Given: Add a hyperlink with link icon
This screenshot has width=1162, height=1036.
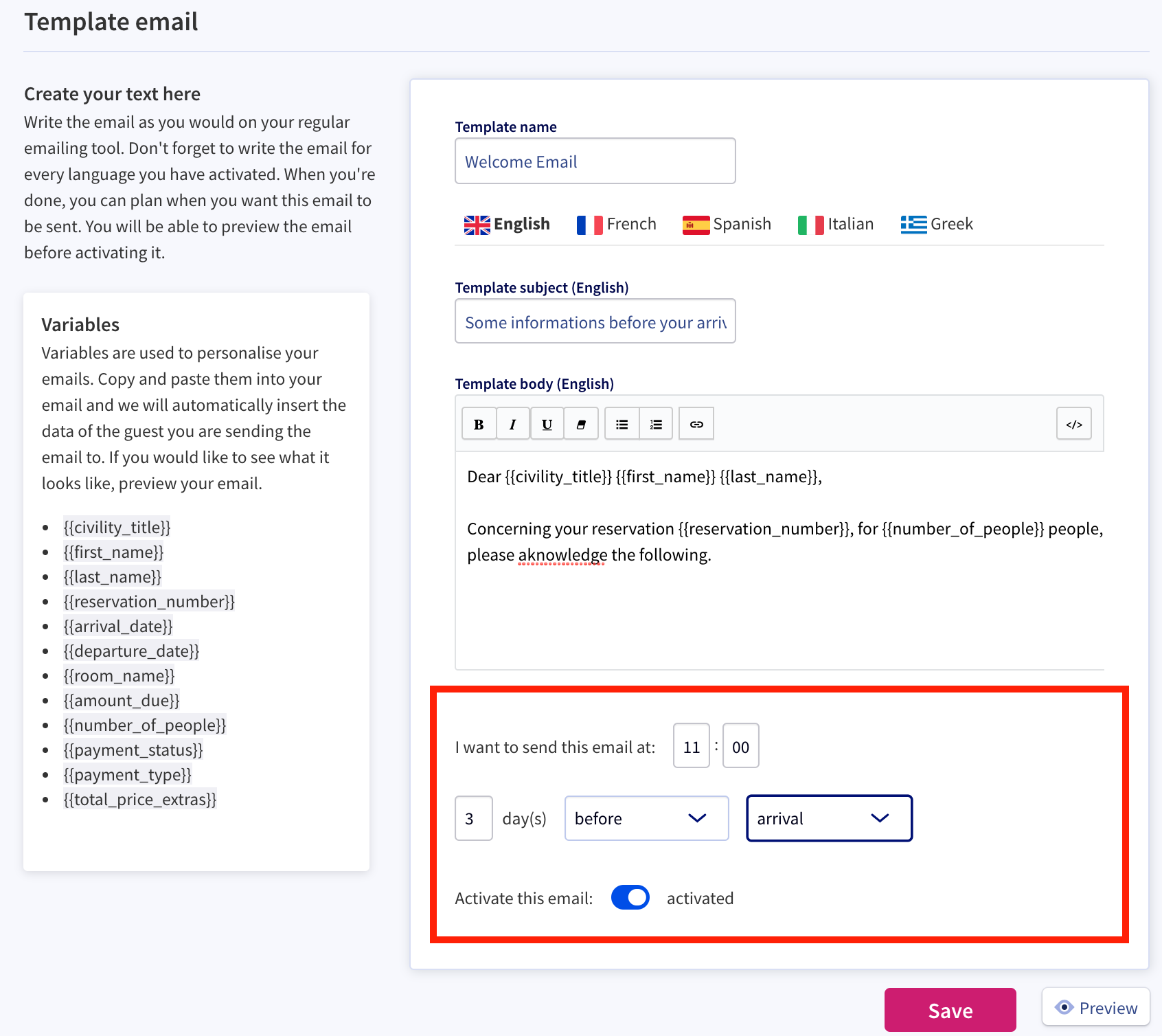Looking at the screenshot, I should 696,424.
